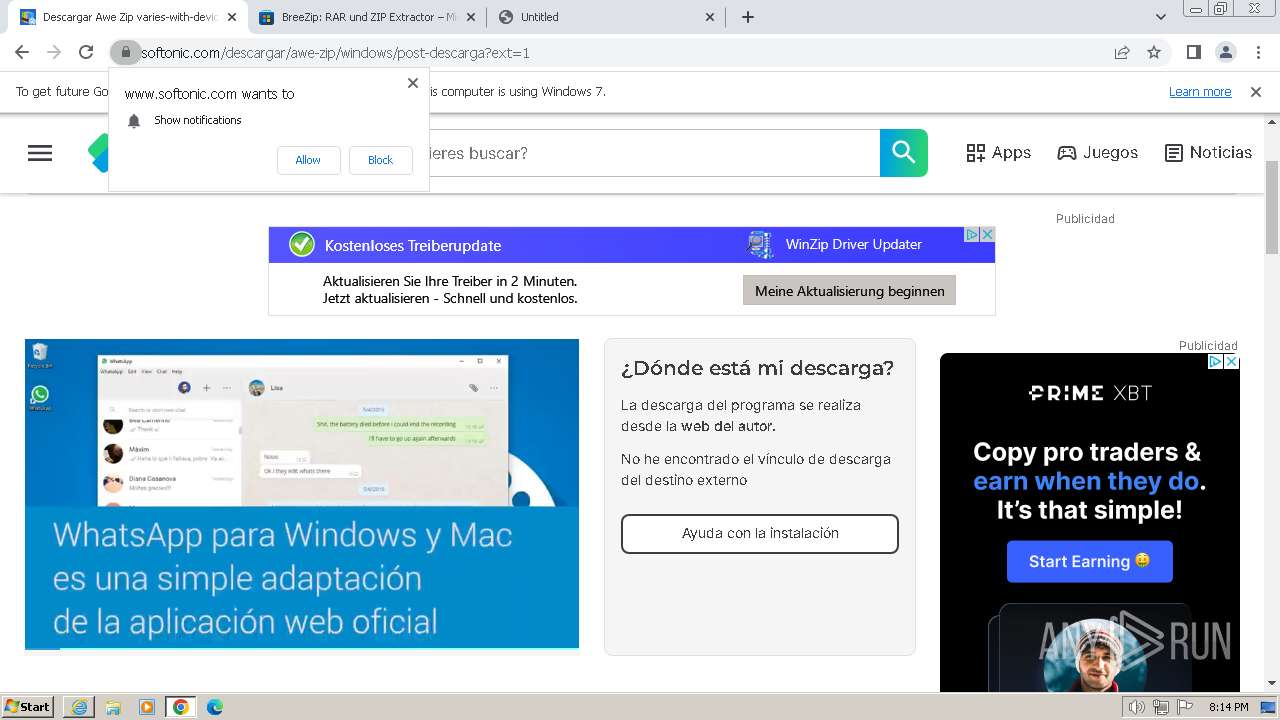This screenshot has height=720, width=1280.
Task: Click the Softonic search input field
Action: click(x=655, y=153)
